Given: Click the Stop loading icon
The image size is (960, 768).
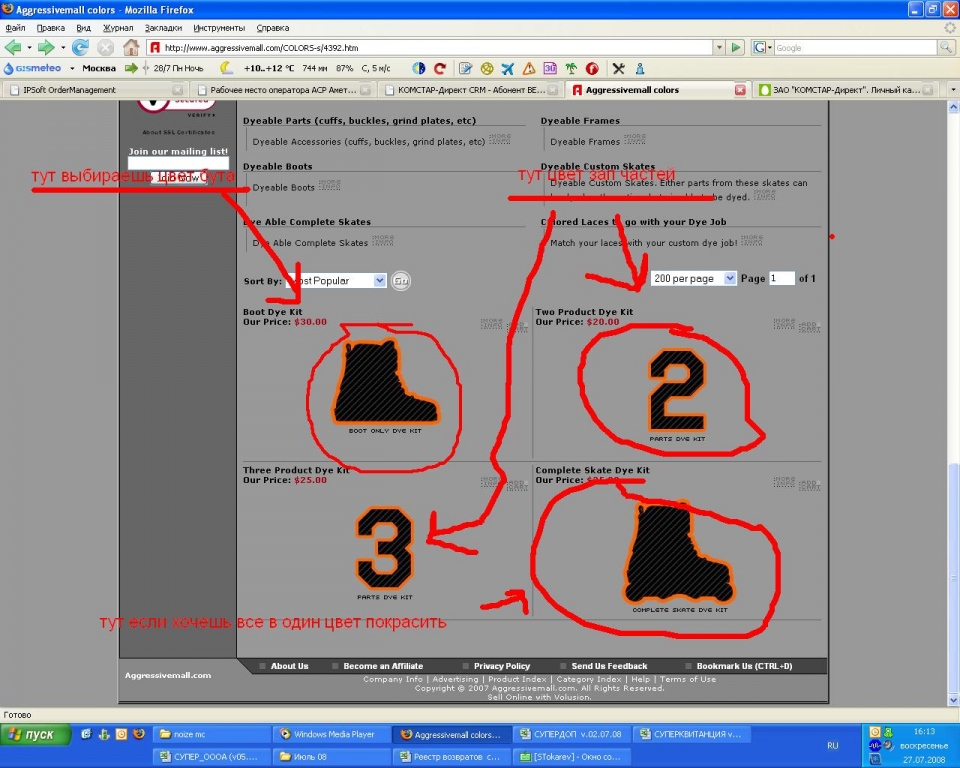Looking at the screenshot, I should coord(105,47).
